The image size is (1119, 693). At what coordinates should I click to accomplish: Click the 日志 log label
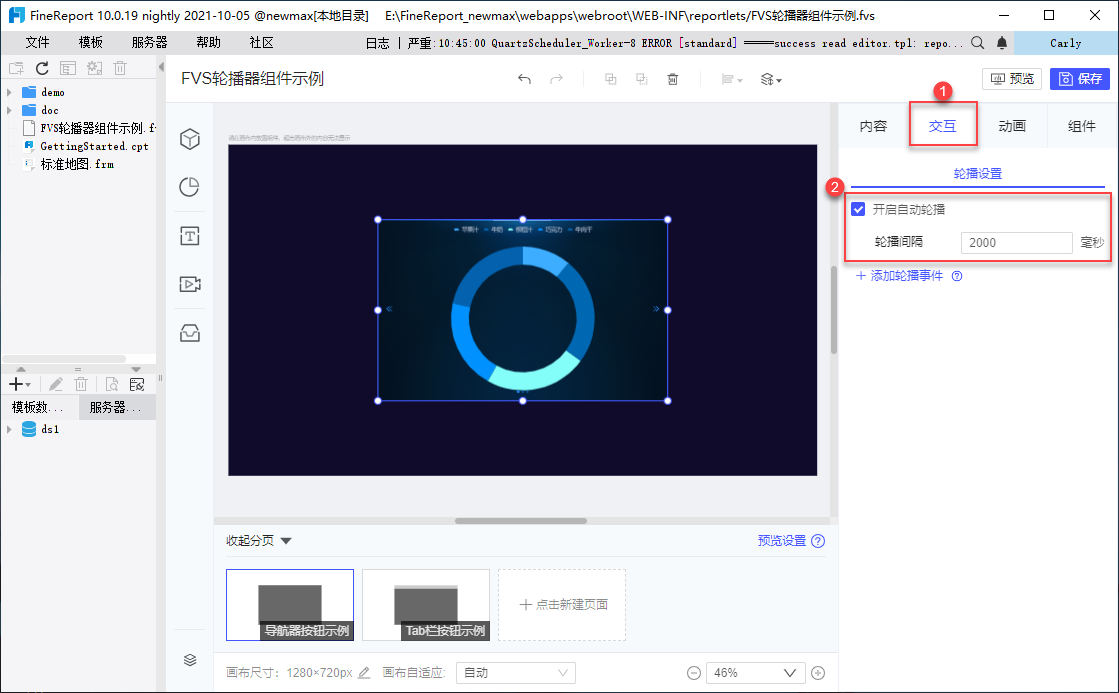(x=378, y=43)
